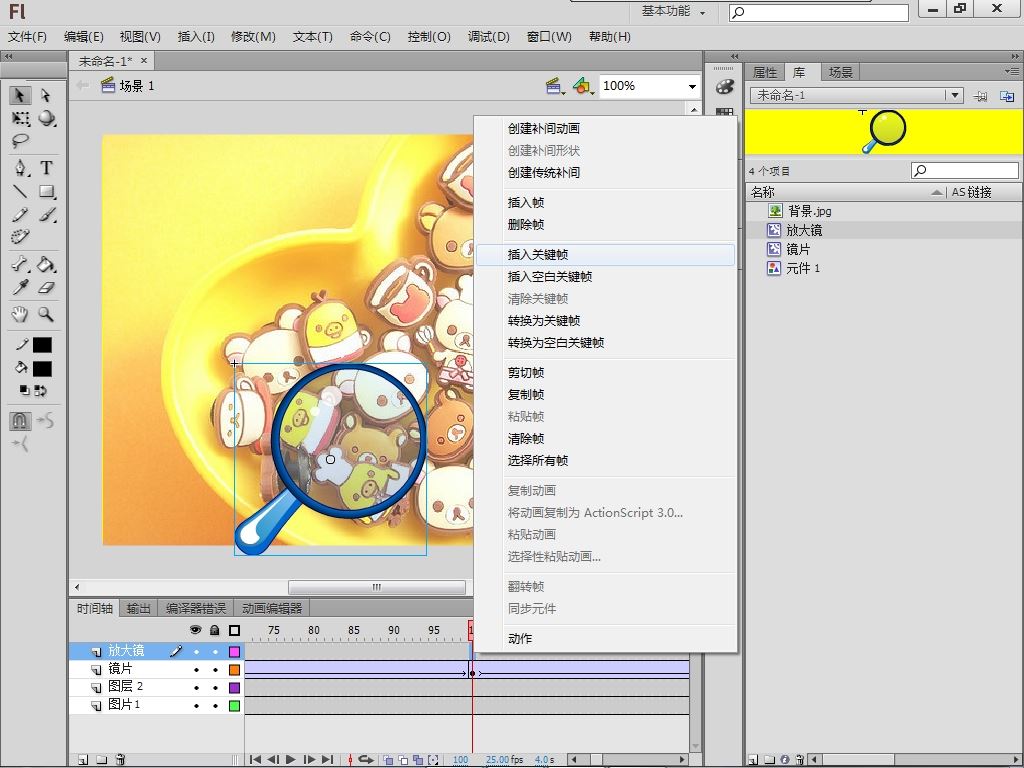Screen dimensions: 1024x768
Task: Go to first frame playback button
Action: [255, 760]
